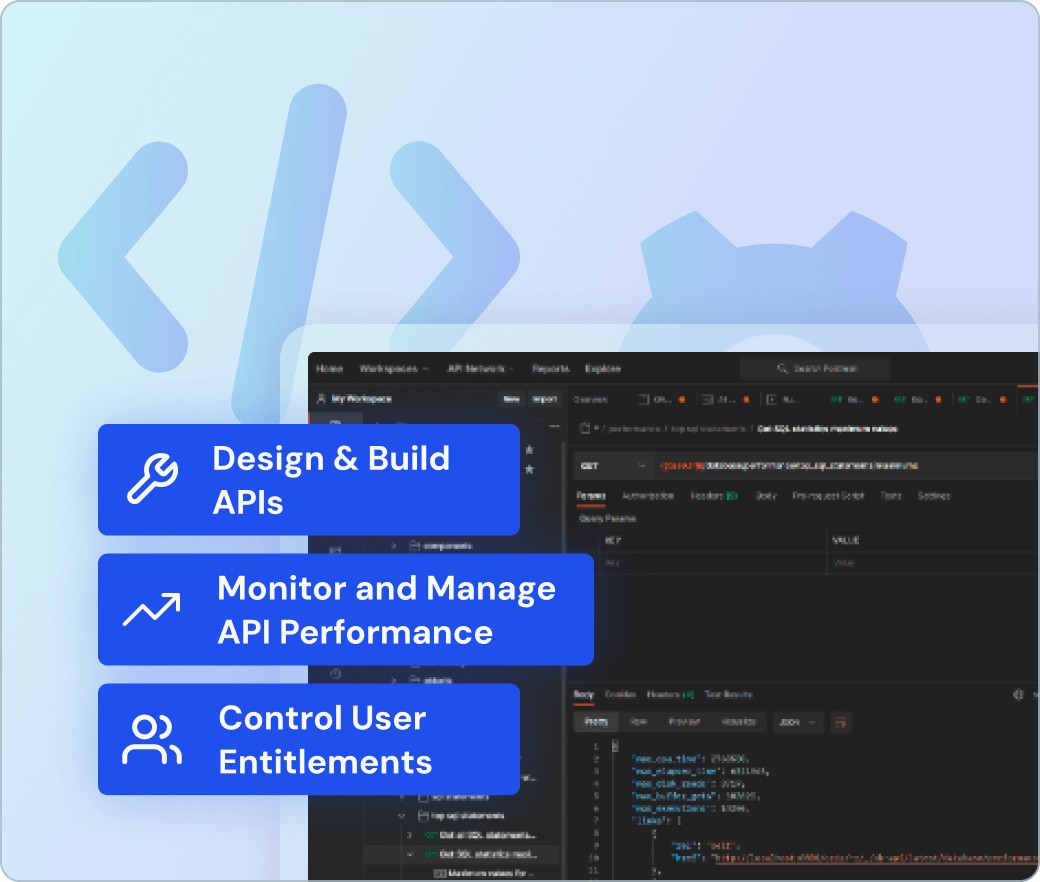Open the JSON format dropdown

[798, 722]
